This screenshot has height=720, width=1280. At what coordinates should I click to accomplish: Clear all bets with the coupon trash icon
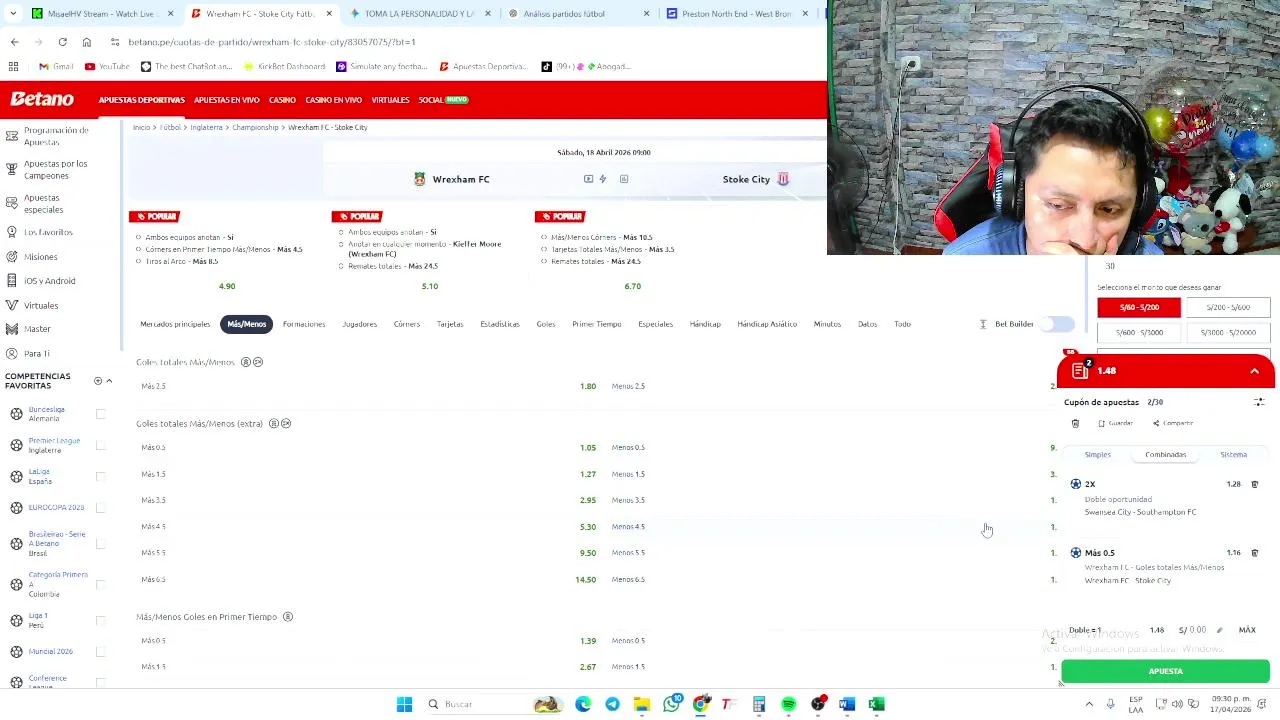pyautogui.click(x=1075, y=423)
